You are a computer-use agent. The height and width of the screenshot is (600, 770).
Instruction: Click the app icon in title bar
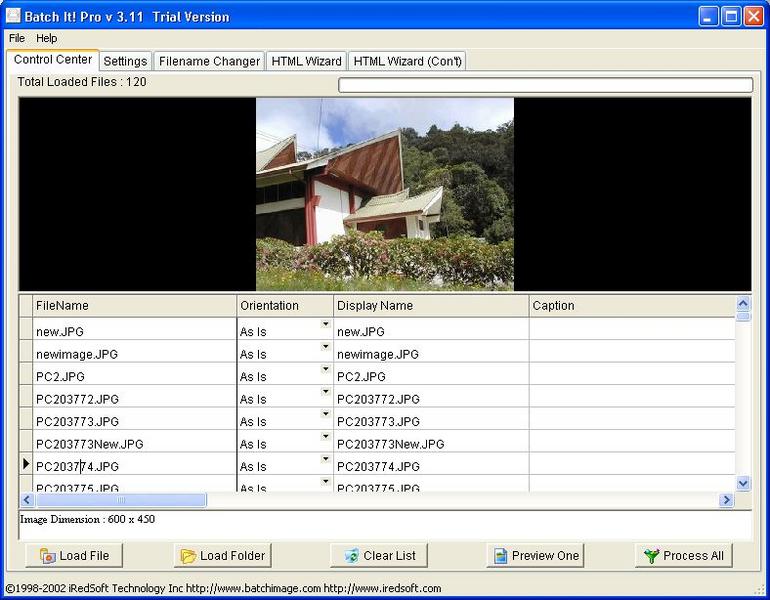click(13, 16)
